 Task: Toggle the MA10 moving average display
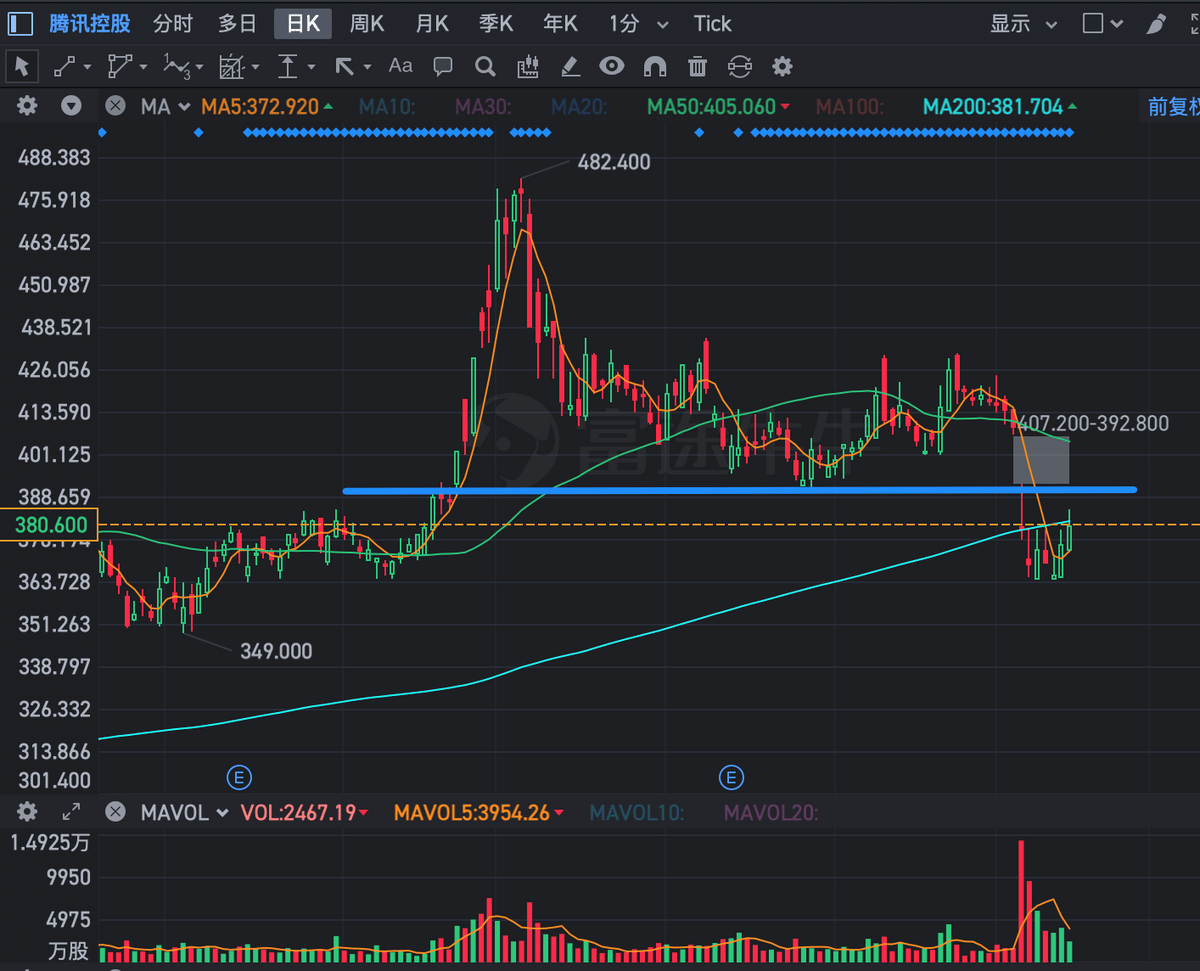(x=386, y=105)
